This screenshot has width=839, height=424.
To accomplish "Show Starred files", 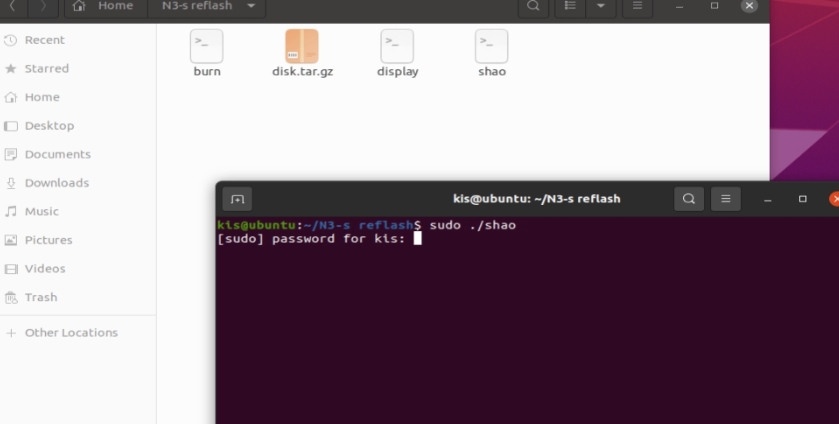I will tap(46, 69).
